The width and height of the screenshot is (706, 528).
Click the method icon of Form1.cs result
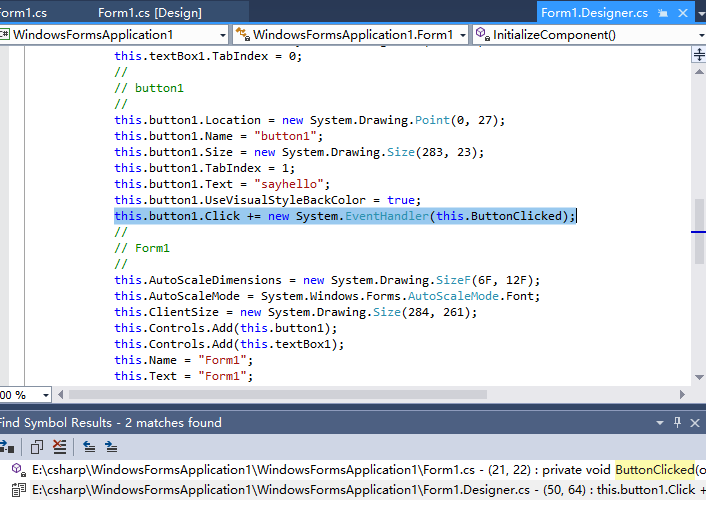[x=18, y=470]
